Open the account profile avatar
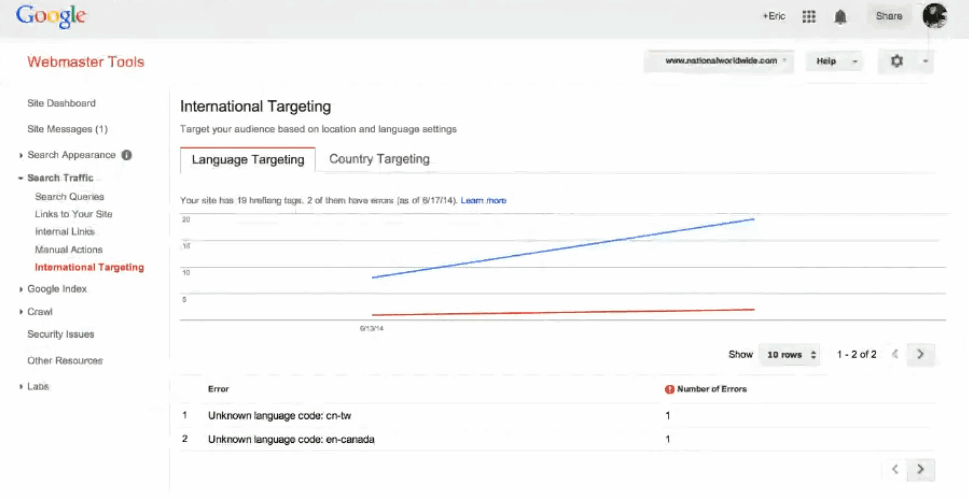 coord(934,16)
